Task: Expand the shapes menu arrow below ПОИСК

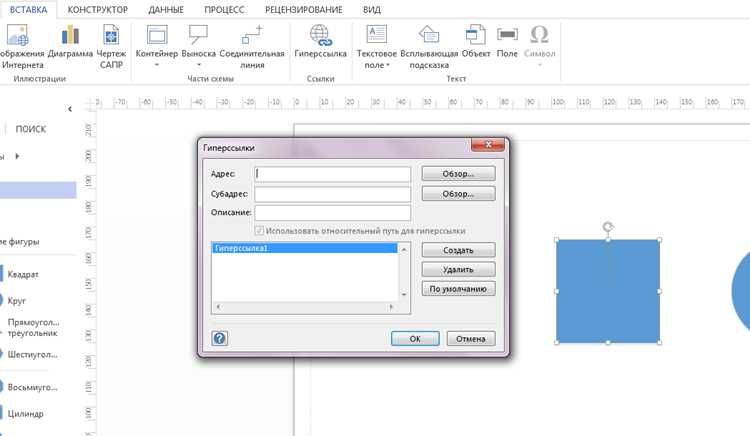Action: coord(17,156)
